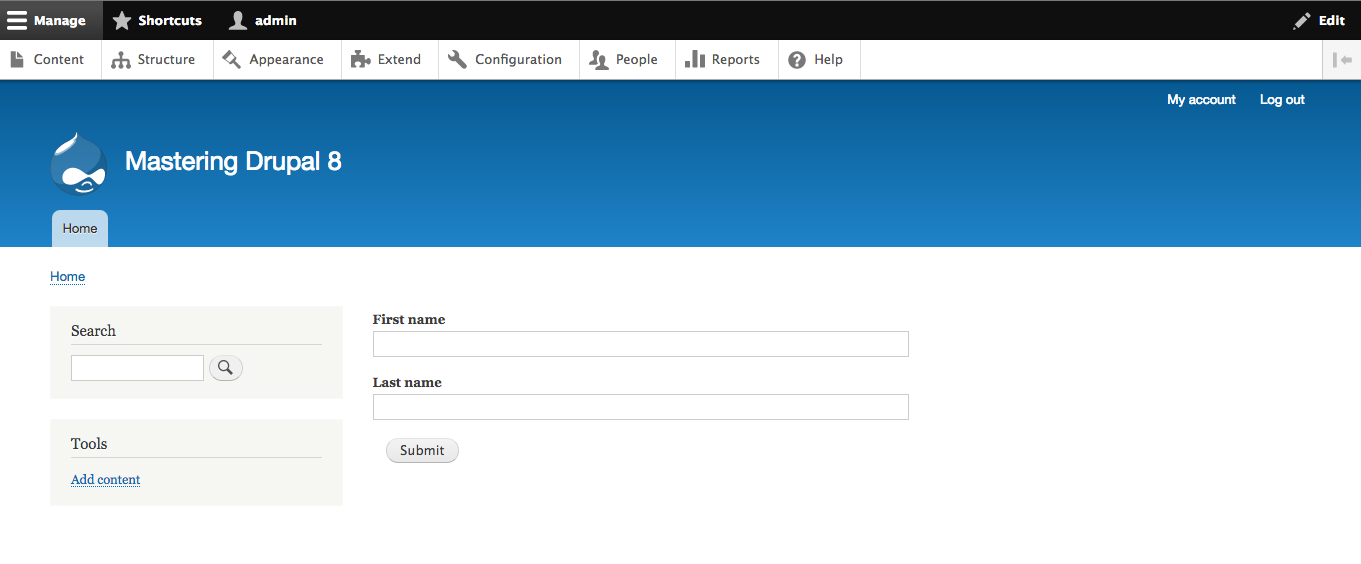Open the Shortcuts toolbar tab
Image resolution: width=1361 pixels, height=564 pixels.
click(160, 20)
